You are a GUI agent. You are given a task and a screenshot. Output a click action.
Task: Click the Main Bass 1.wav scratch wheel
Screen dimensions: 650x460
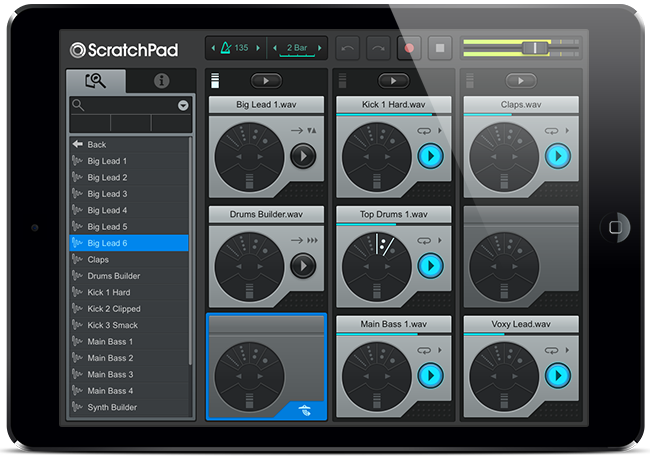(376, 376)
